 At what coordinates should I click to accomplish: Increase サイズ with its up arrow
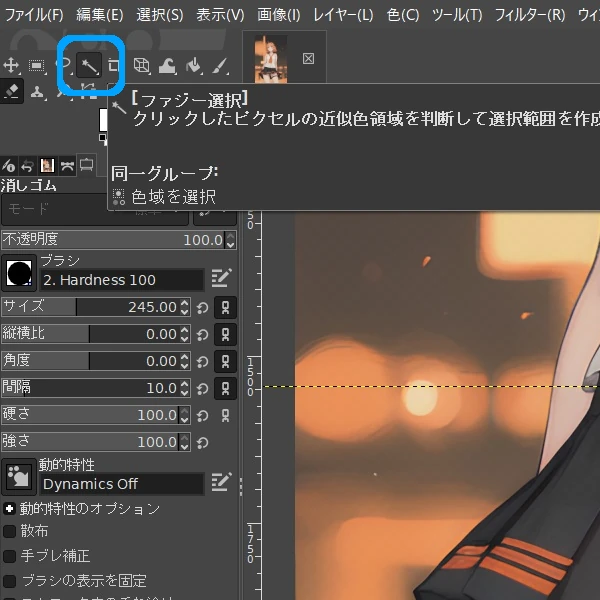click(185, 303)
